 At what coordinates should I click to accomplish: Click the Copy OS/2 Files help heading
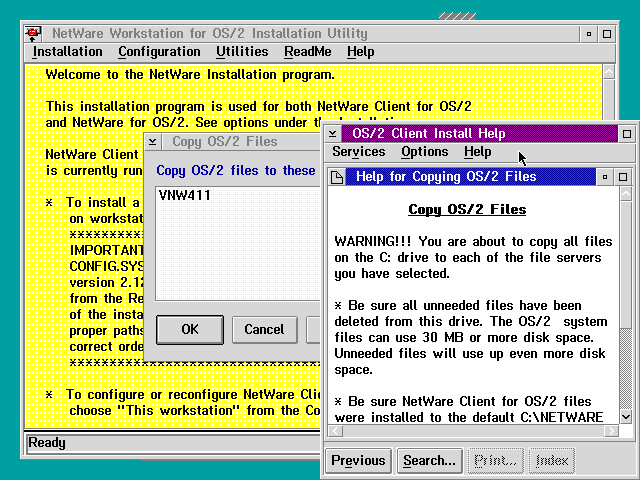point(467,209)
